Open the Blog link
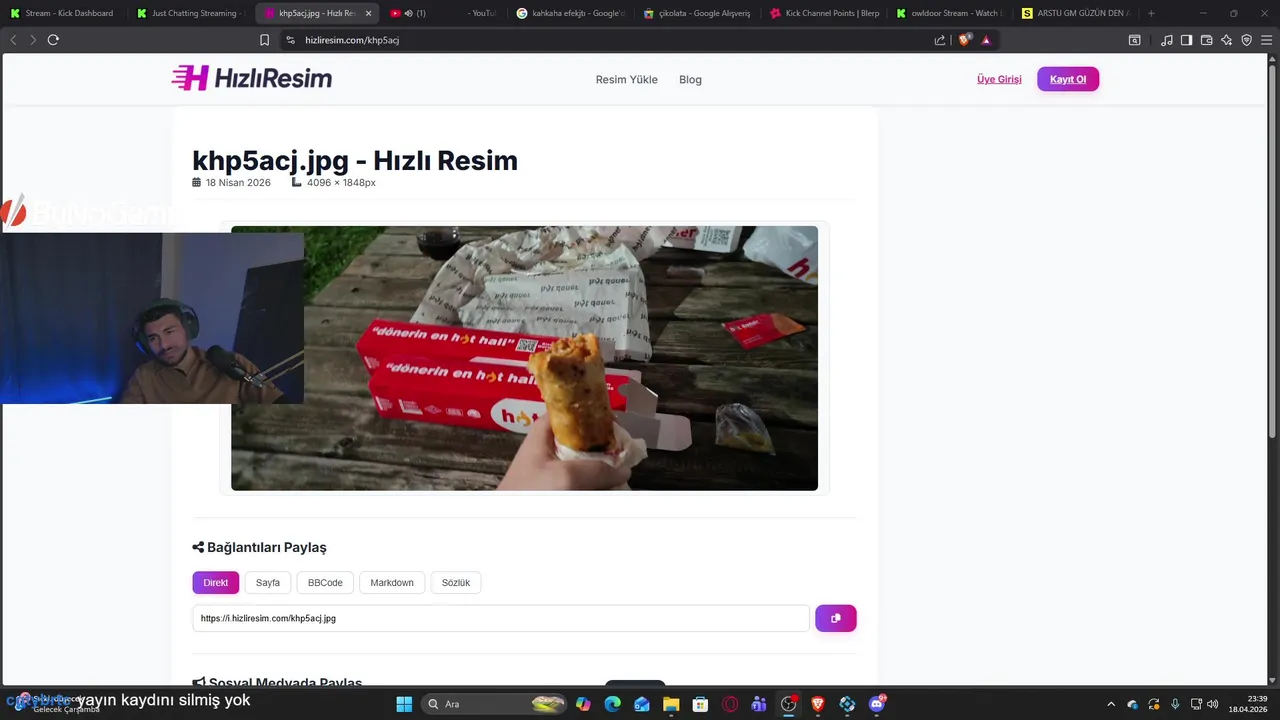The height and width of the screenshot is (720, 1280). click(x=690, y=79)
